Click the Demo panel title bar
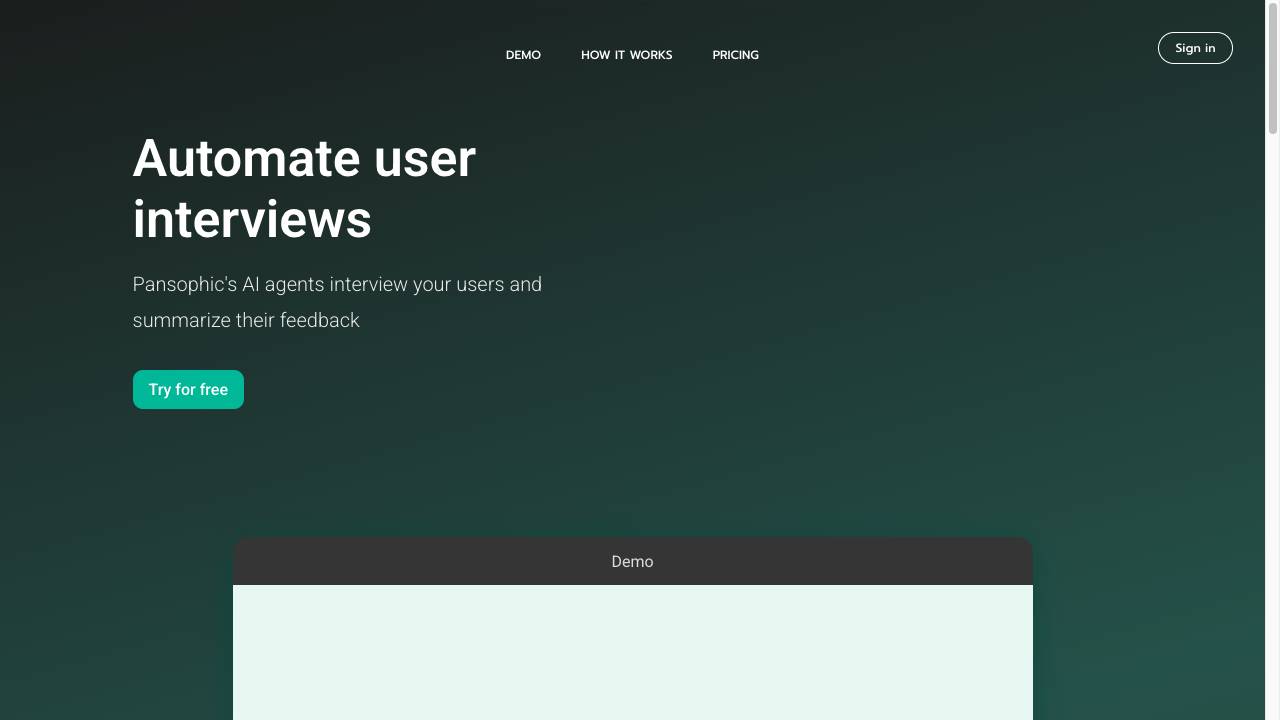 [x=633, y=561]
